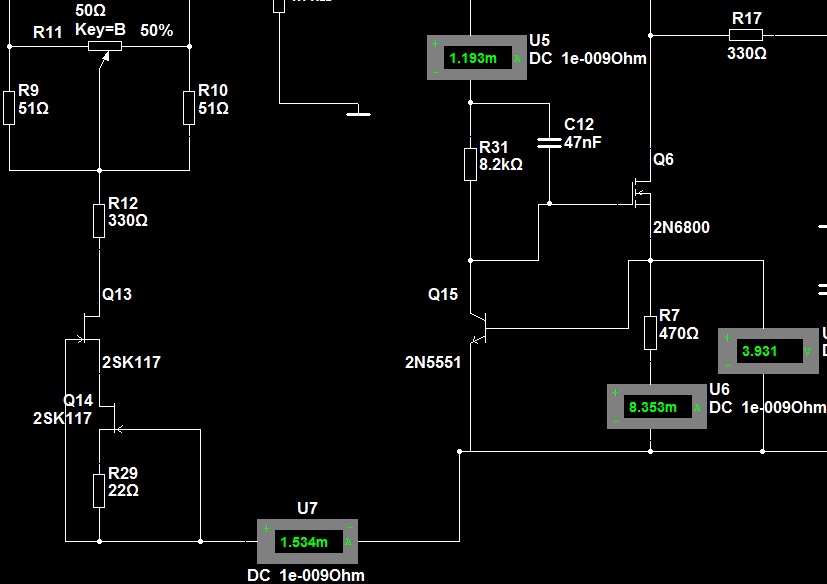Click the ground symbol
The image size is (827, 584).
point(359,111)
